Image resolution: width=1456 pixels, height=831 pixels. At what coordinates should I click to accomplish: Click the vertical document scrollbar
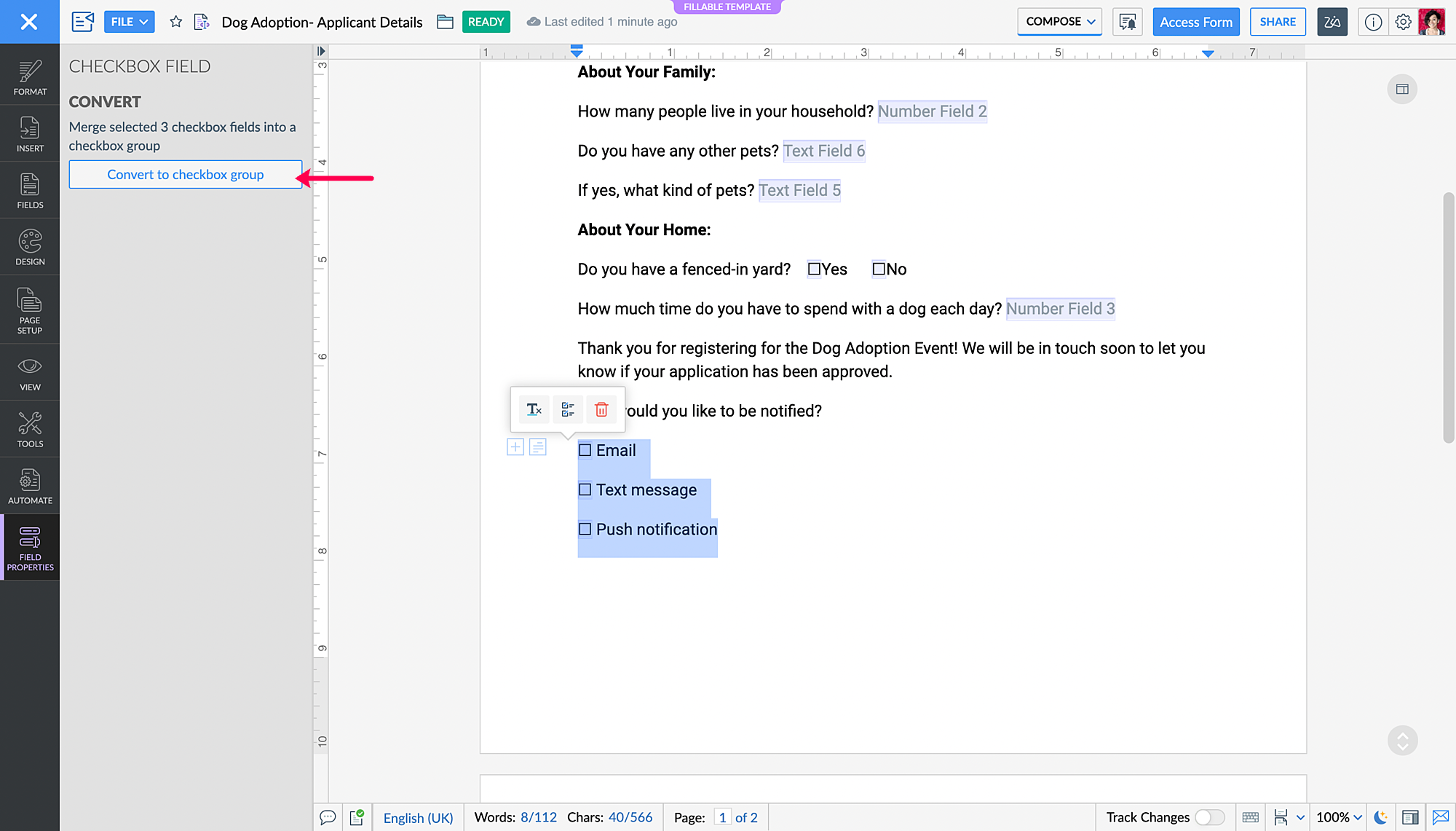(1448, 317)
